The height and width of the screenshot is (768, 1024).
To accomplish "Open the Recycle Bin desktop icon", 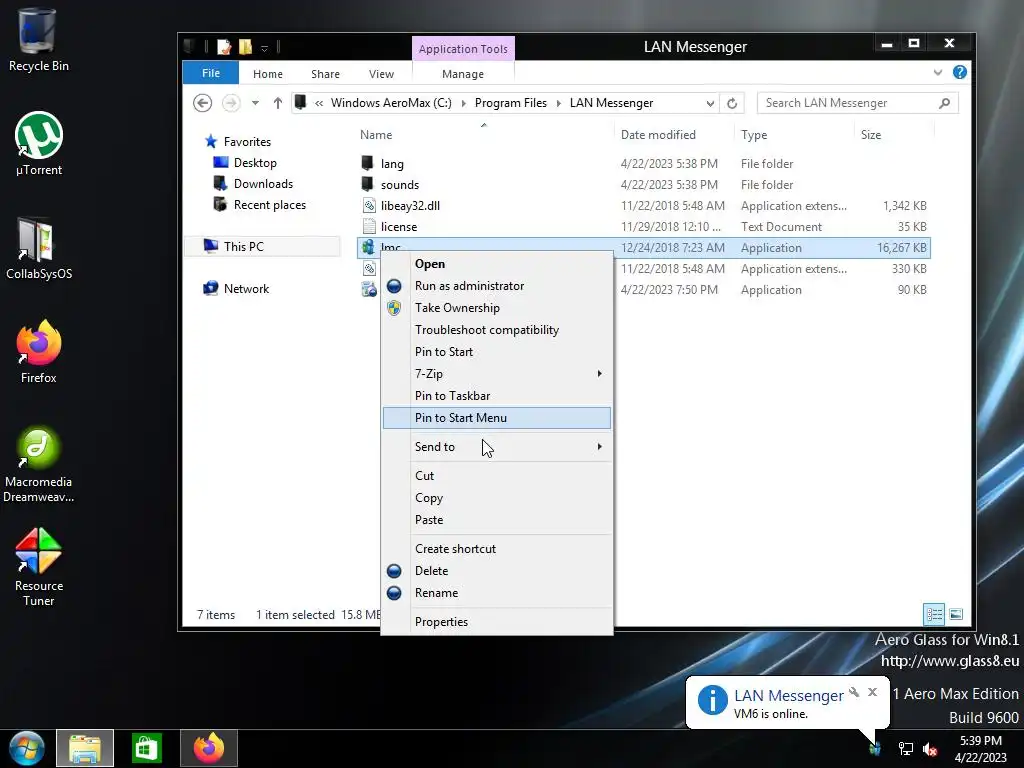I will click(38, 40).
